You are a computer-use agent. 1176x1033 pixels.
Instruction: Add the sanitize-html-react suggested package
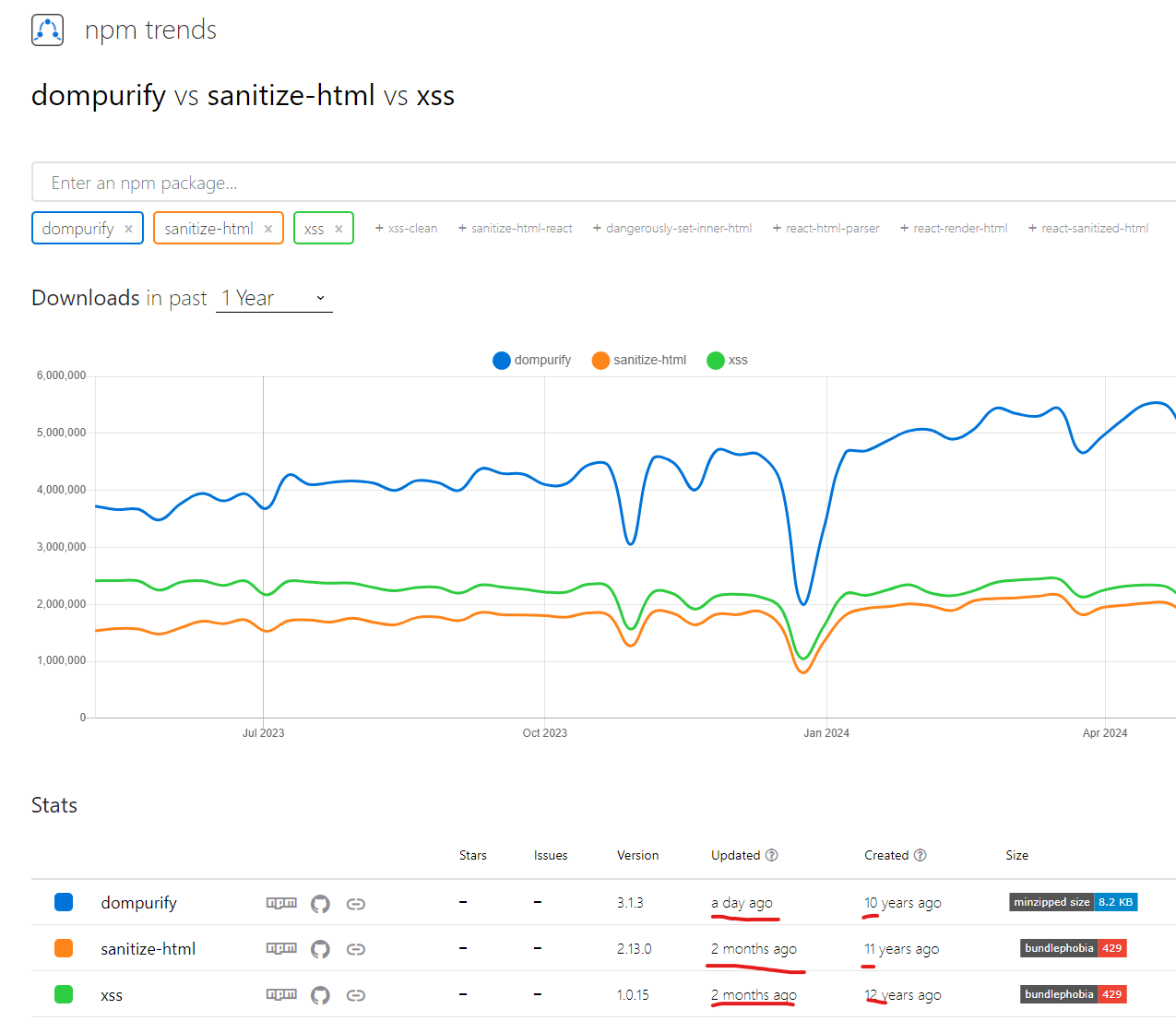(x=515, y=229)
